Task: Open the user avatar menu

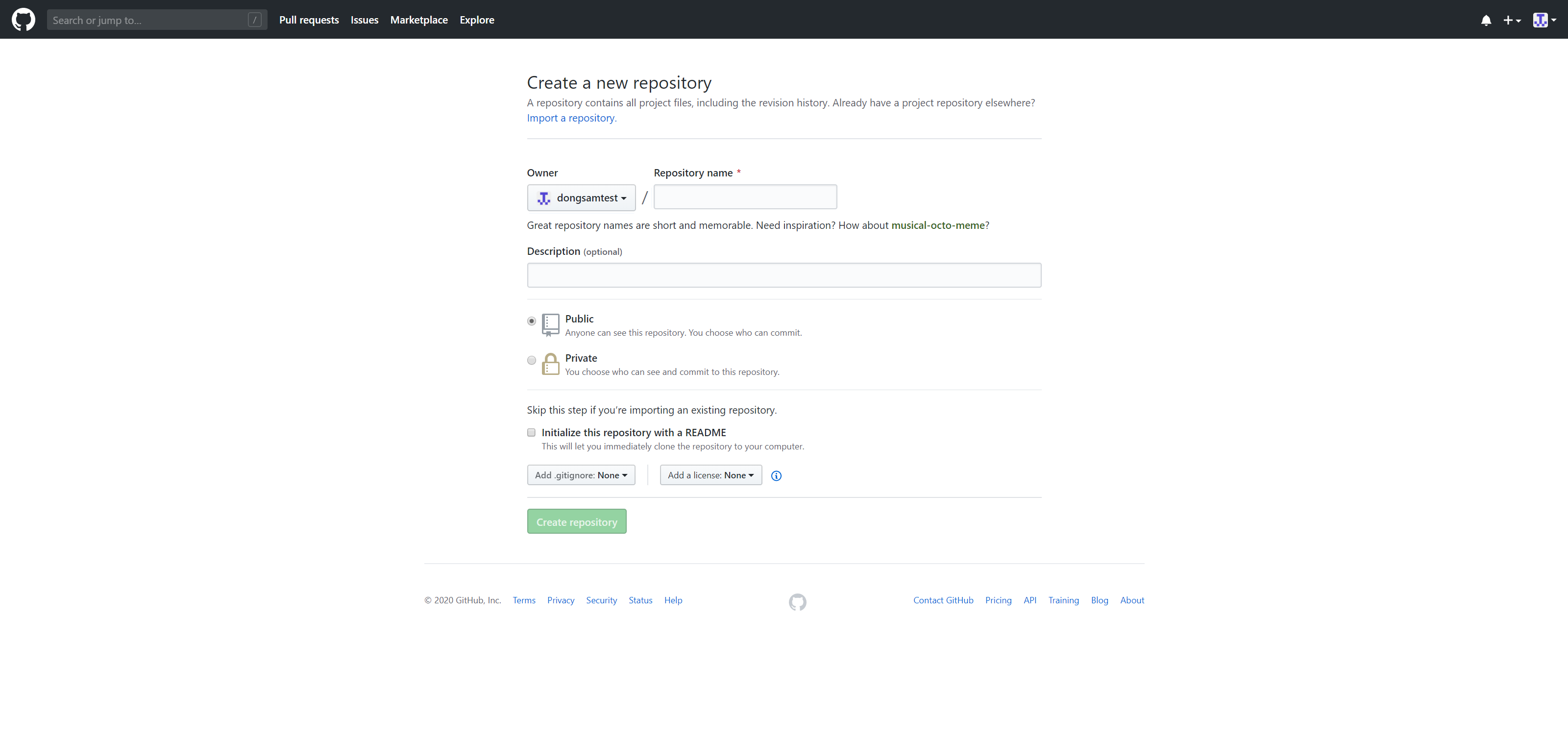Action: coord(1544,20)
